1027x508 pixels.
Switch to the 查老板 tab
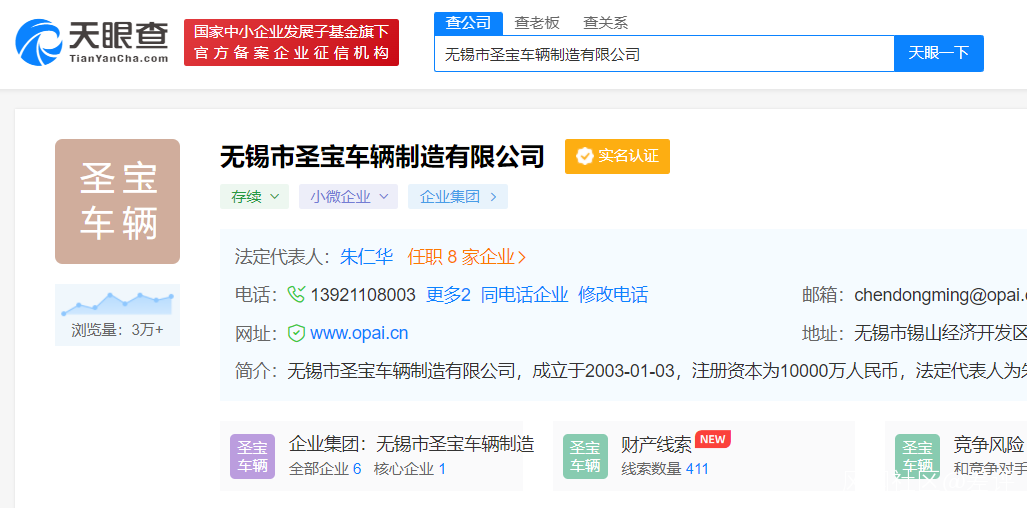pos(537,23)
